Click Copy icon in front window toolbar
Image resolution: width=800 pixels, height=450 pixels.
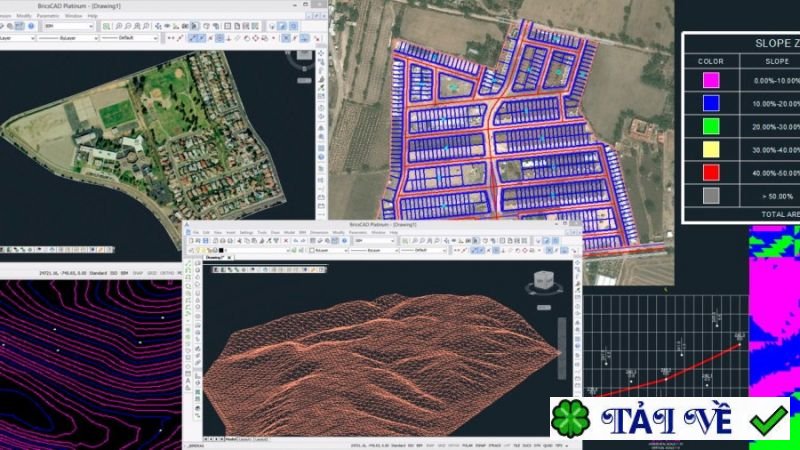coord(247,241)
